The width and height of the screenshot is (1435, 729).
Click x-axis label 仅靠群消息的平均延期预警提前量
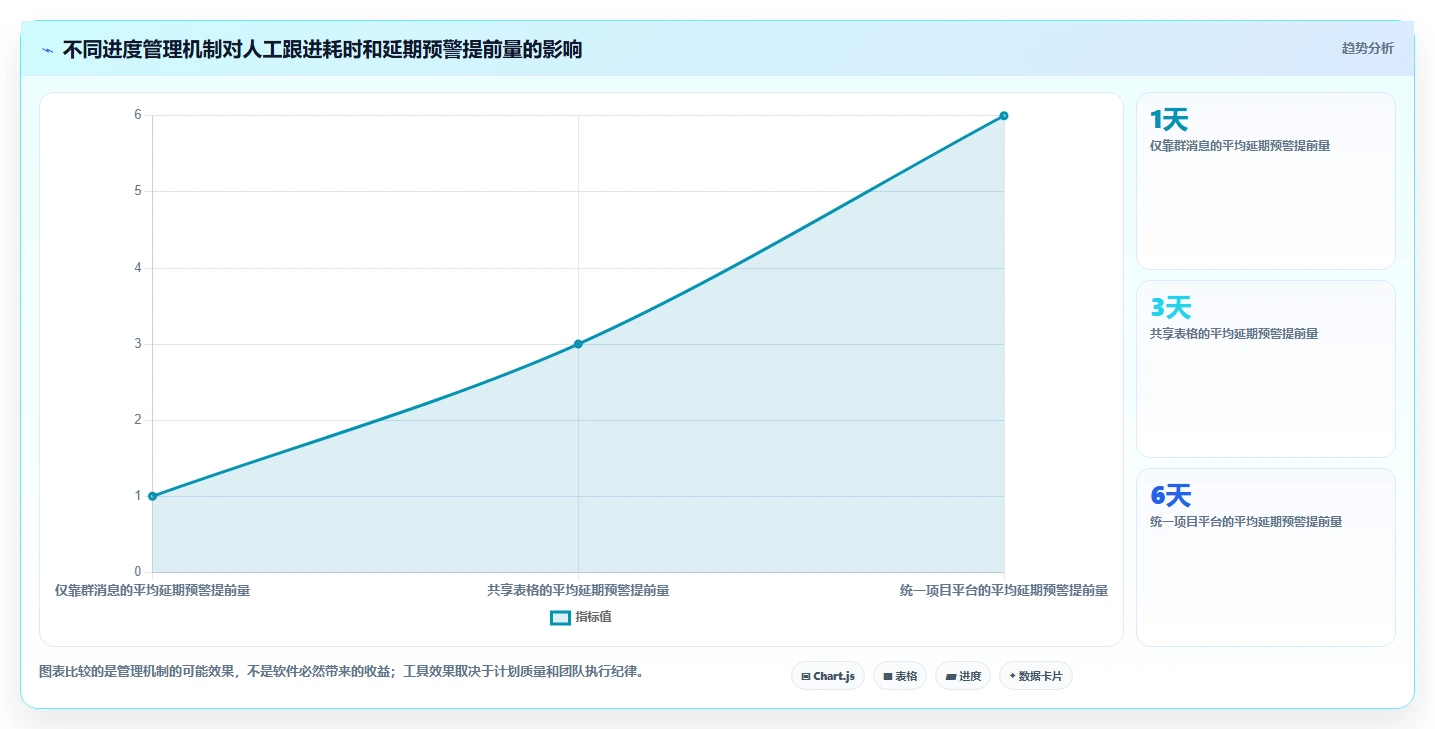152,591
